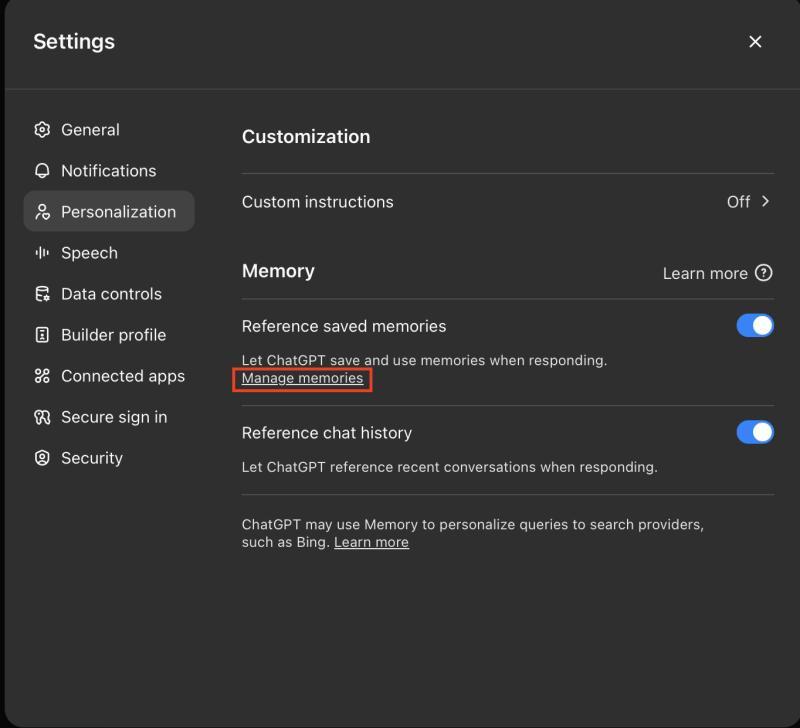
Task: Open the Data controls section
Action: click(111, 294)
